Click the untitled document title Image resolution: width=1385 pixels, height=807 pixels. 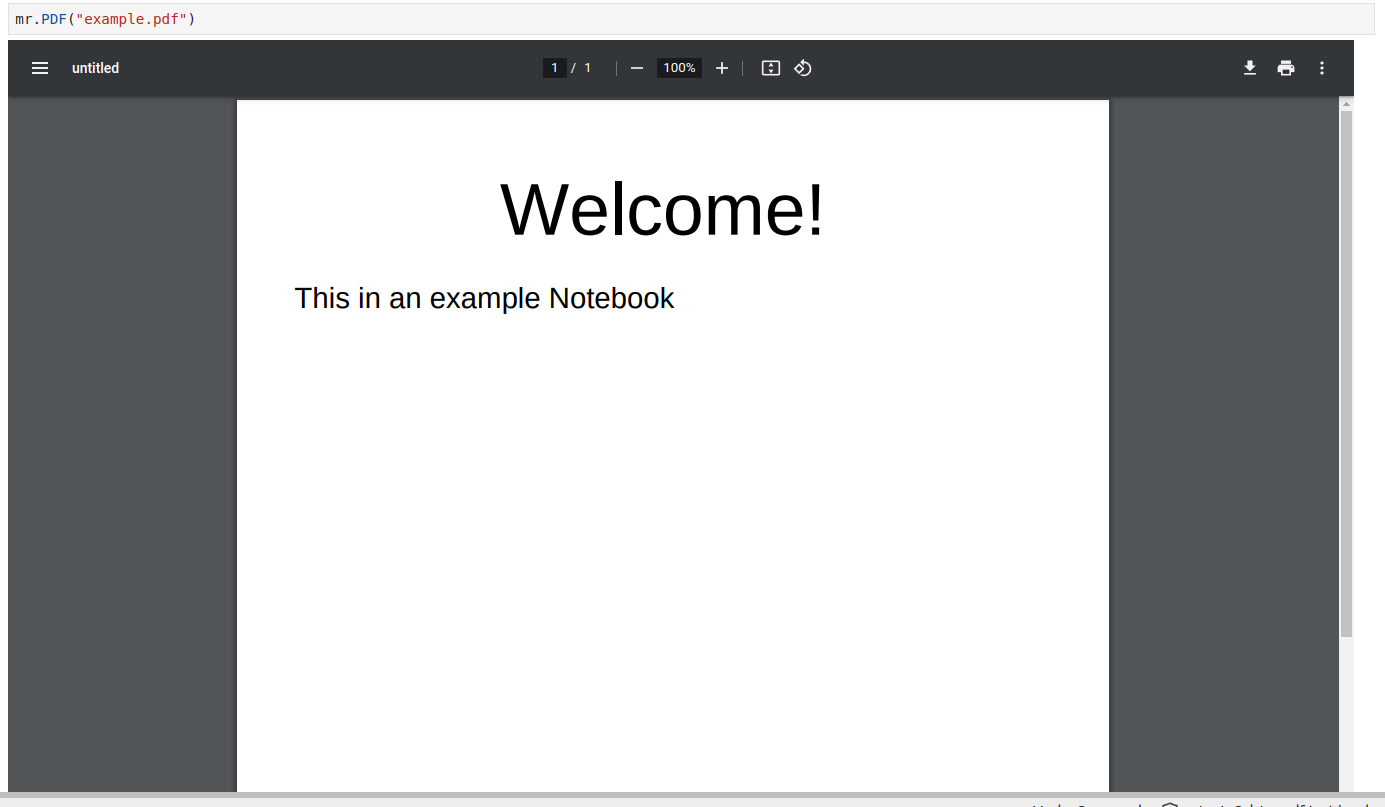click(x=95, y=67)
